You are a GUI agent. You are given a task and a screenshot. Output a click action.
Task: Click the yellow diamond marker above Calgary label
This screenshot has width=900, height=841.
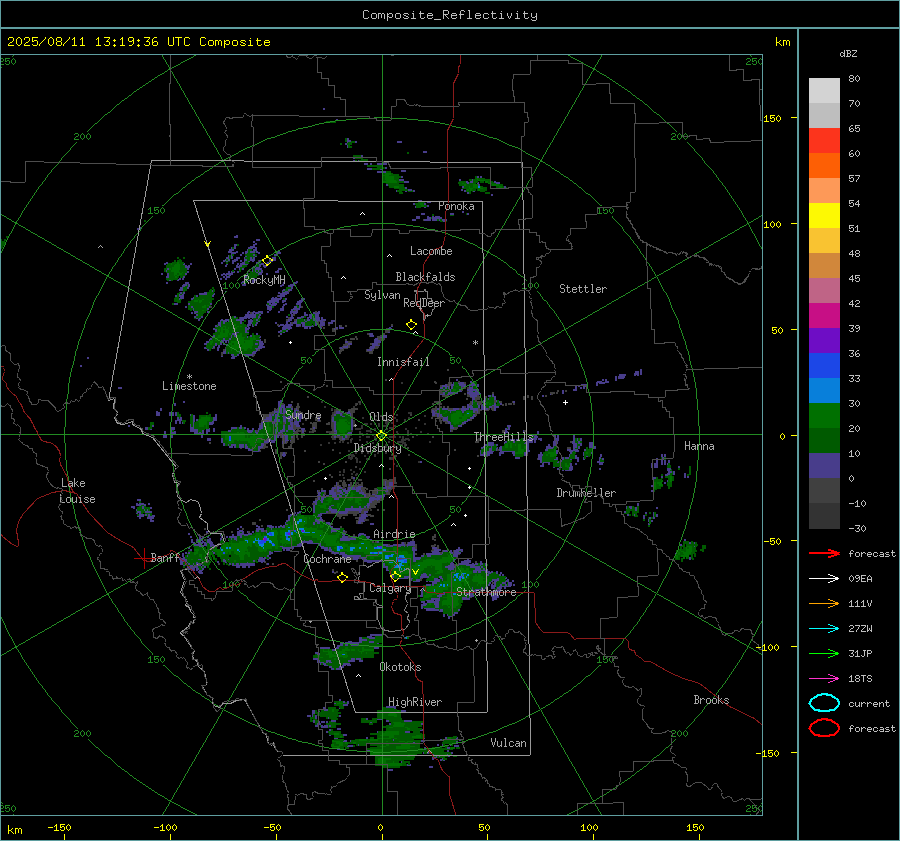[395, 576]
